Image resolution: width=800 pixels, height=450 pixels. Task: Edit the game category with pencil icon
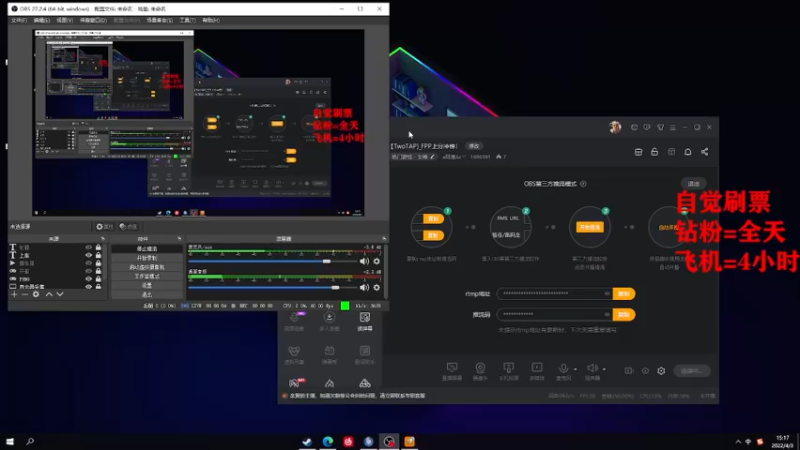tap(432, 157)
